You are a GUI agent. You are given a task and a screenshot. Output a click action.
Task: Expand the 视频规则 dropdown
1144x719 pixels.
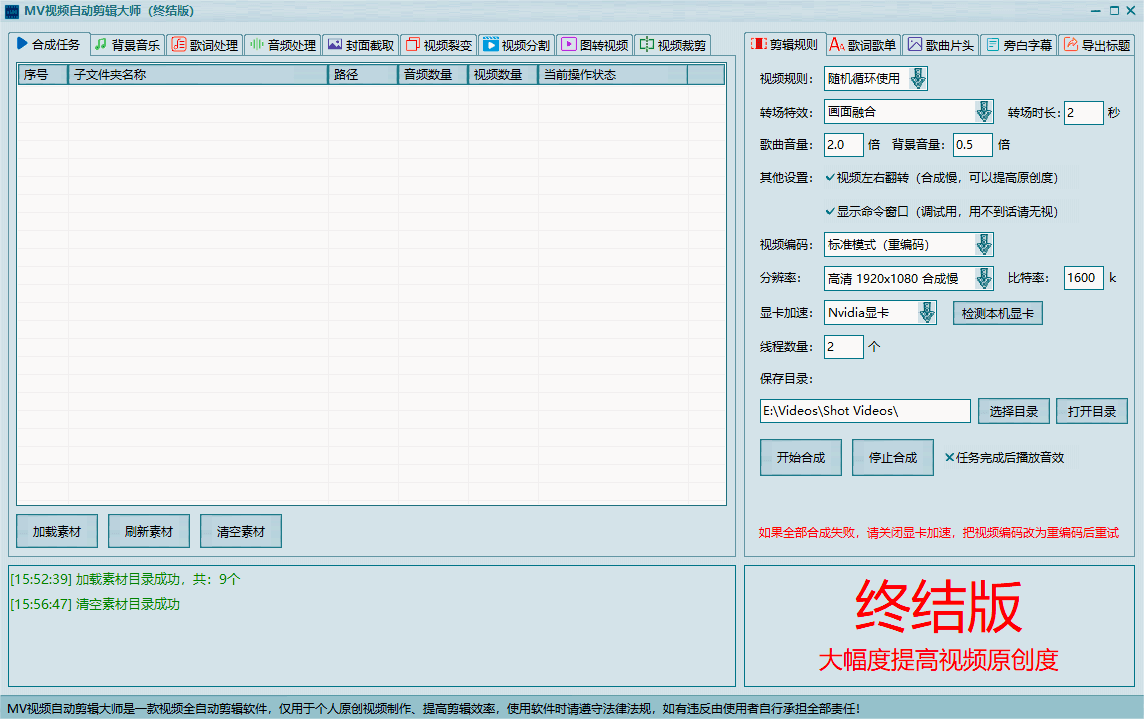917,79
